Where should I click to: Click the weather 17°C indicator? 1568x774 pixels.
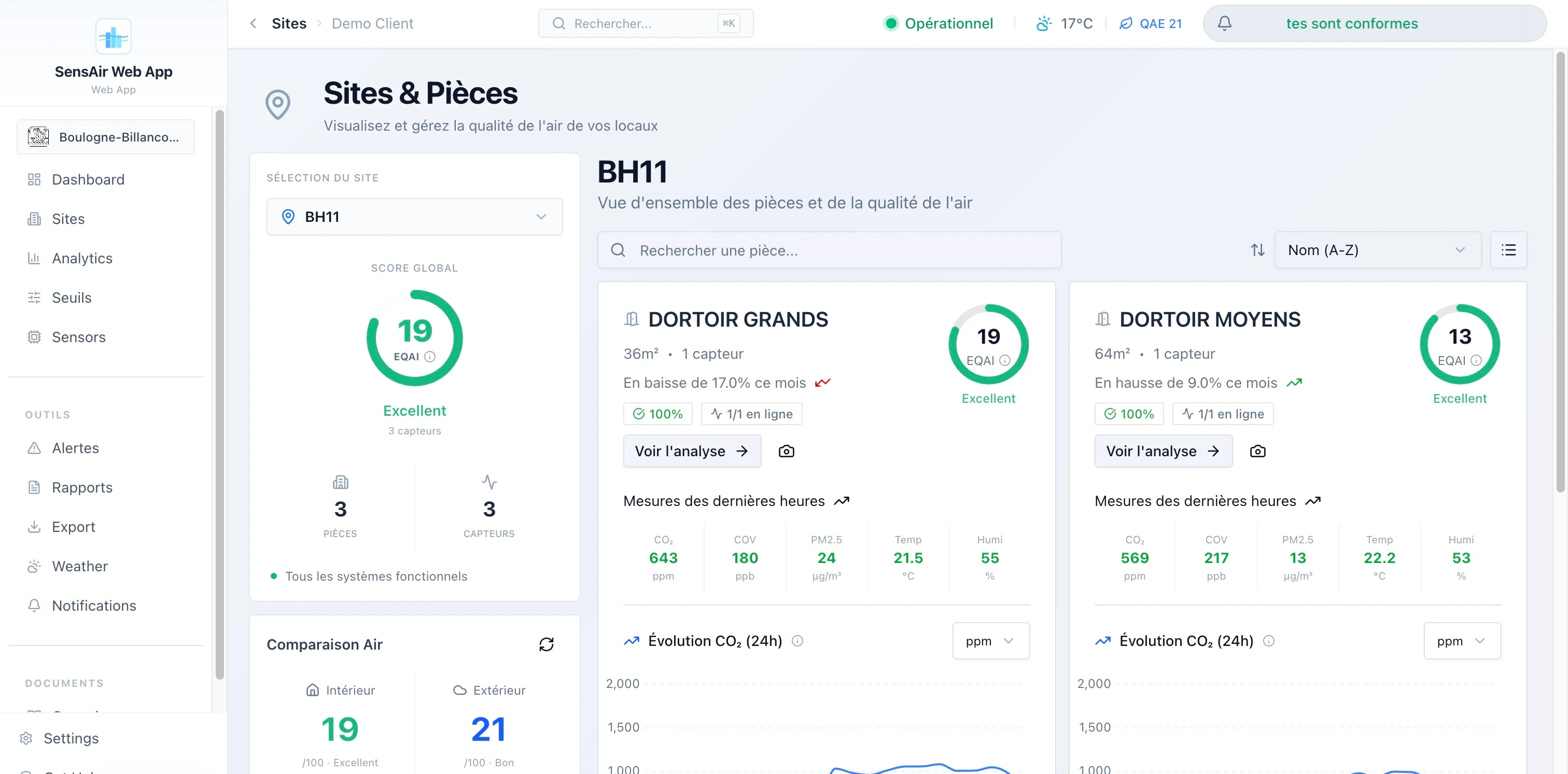(x=1065, y=24)
